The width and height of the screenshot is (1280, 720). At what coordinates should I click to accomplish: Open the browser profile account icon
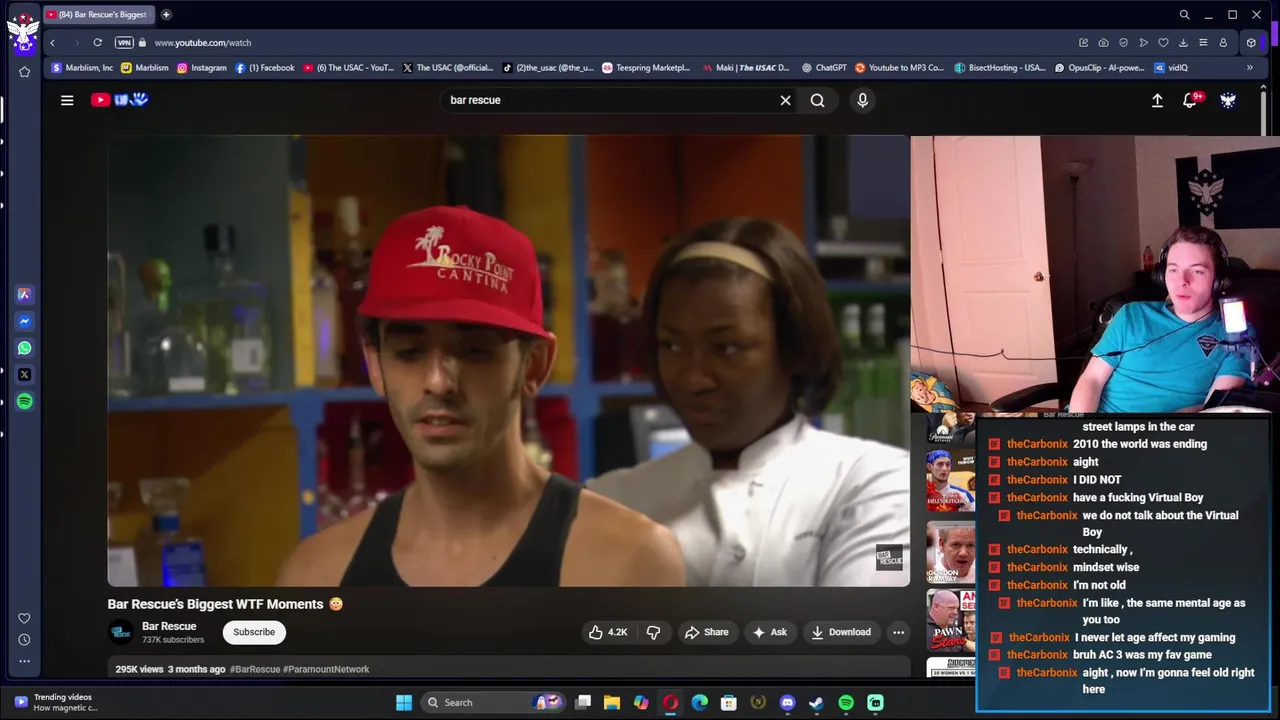click(1223, 43)
